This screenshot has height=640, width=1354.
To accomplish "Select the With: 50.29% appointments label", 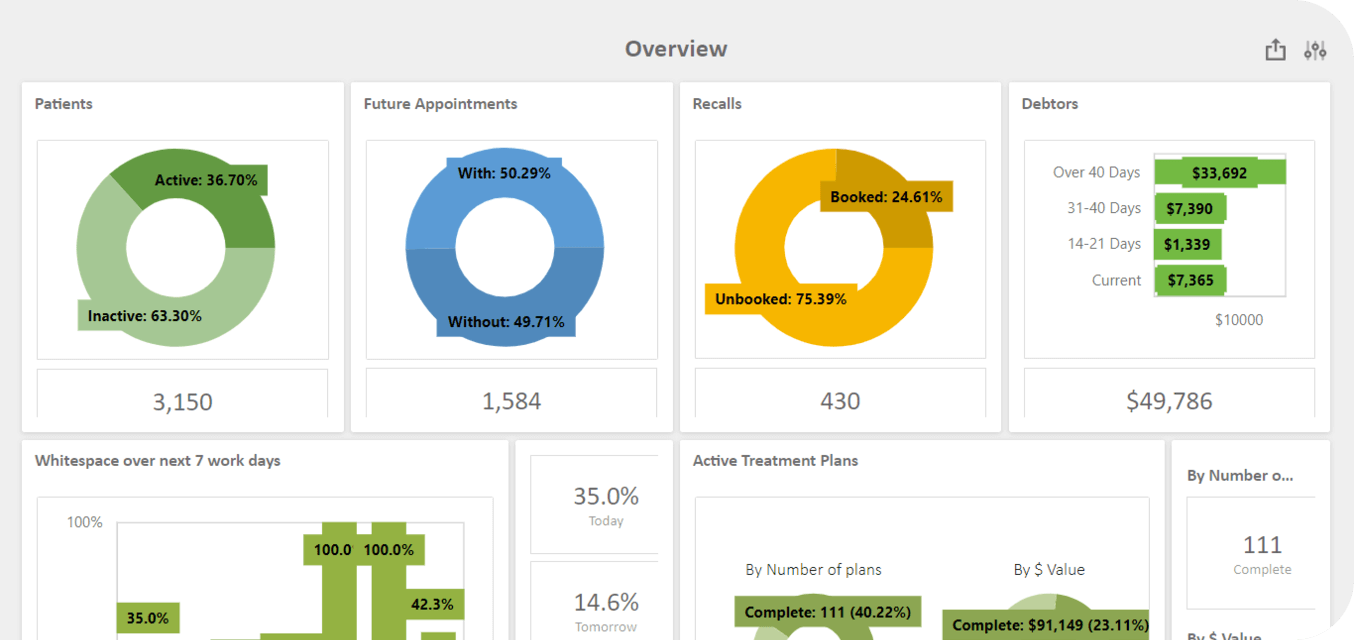I will 504,173.
